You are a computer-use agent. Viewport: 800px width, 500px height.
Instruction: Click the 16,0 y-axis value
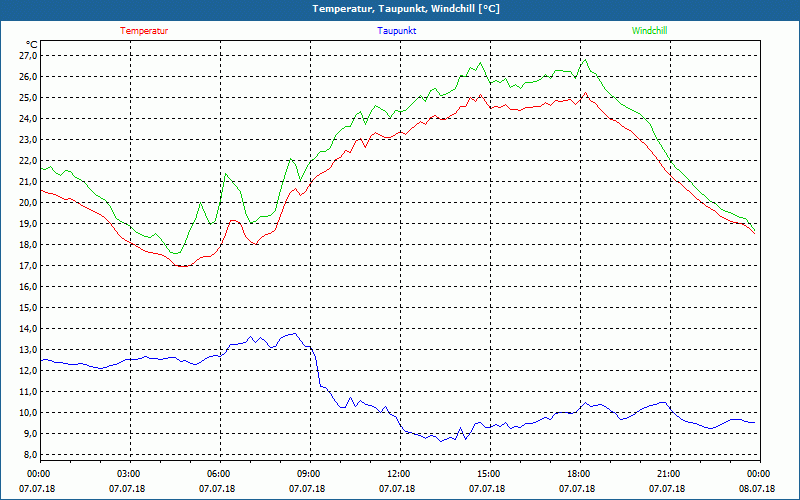pyautogui.click(x=29, y=286)
